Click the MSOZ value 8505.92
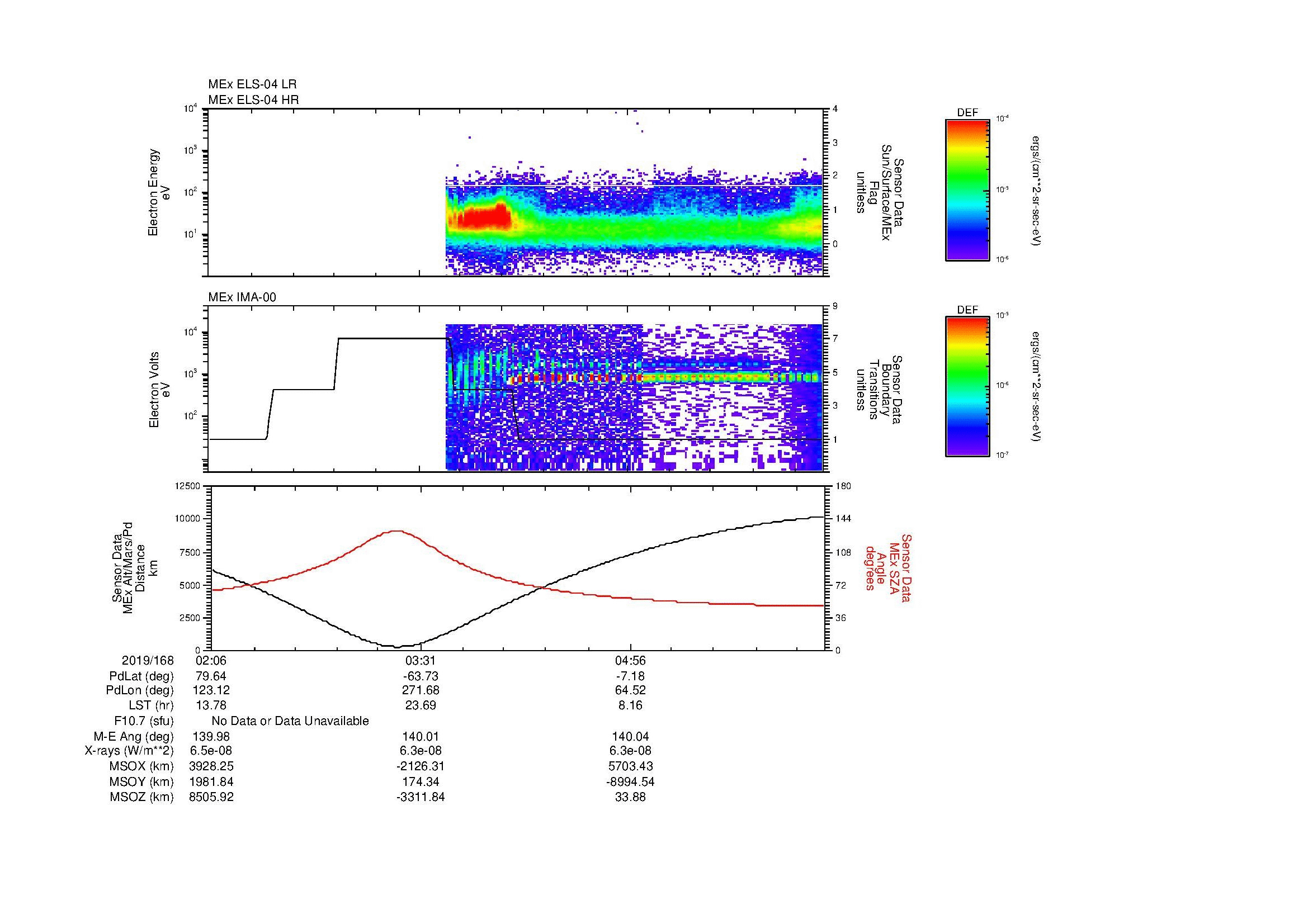The height and width of the screenshot is (924, 1308). [211, 797]
